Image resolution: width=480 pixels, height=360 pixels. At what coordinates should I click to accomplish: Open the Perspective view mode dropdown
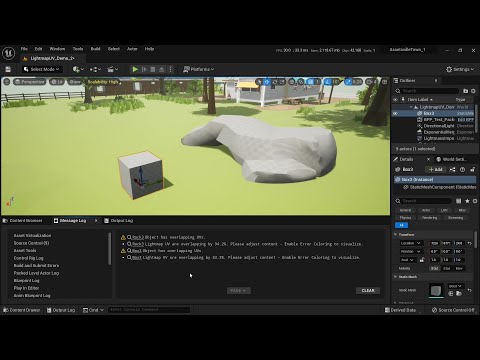(29, 82)
